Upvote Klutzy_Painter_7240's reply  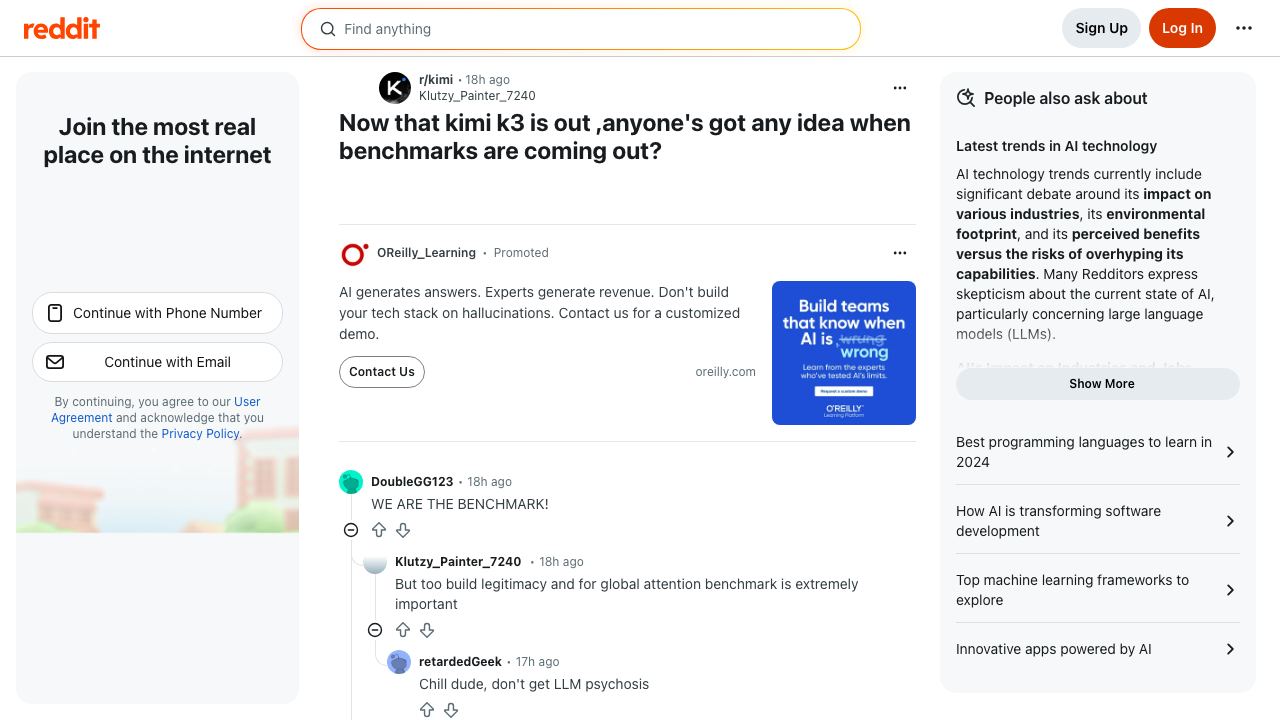[403, 630]
